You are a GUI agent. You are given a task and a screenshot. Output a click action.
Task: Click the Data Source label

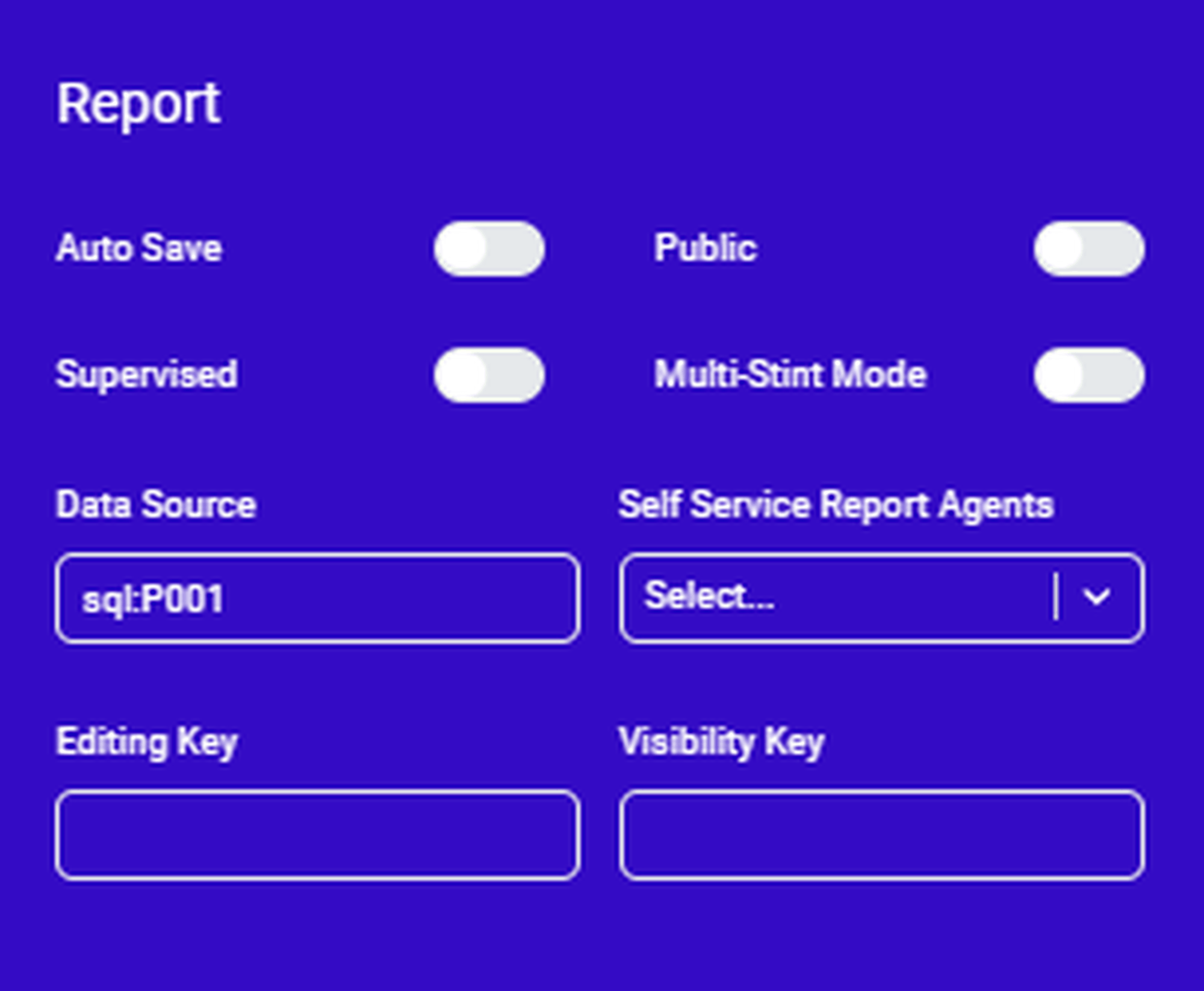pyautogui.click(x=155, y=505)
